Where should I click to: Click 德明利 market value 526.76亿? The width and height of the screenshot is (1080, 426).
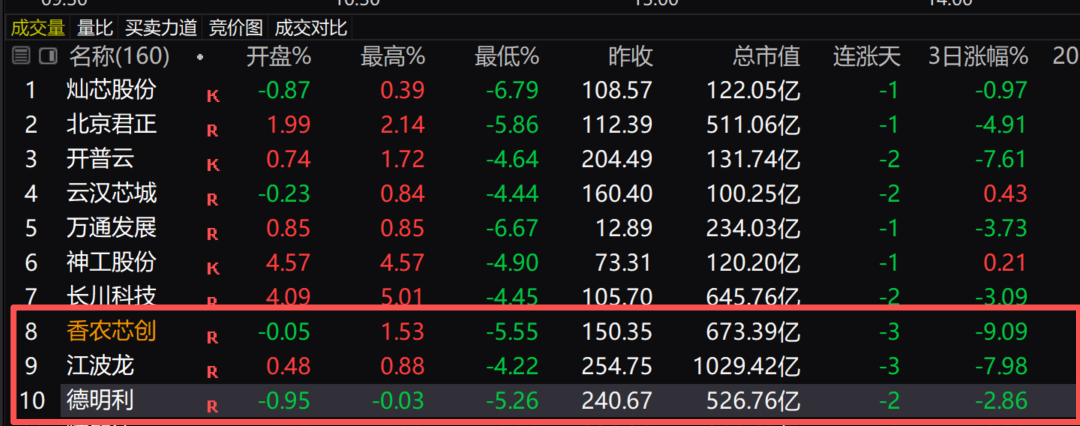click(x=753, y=401)
